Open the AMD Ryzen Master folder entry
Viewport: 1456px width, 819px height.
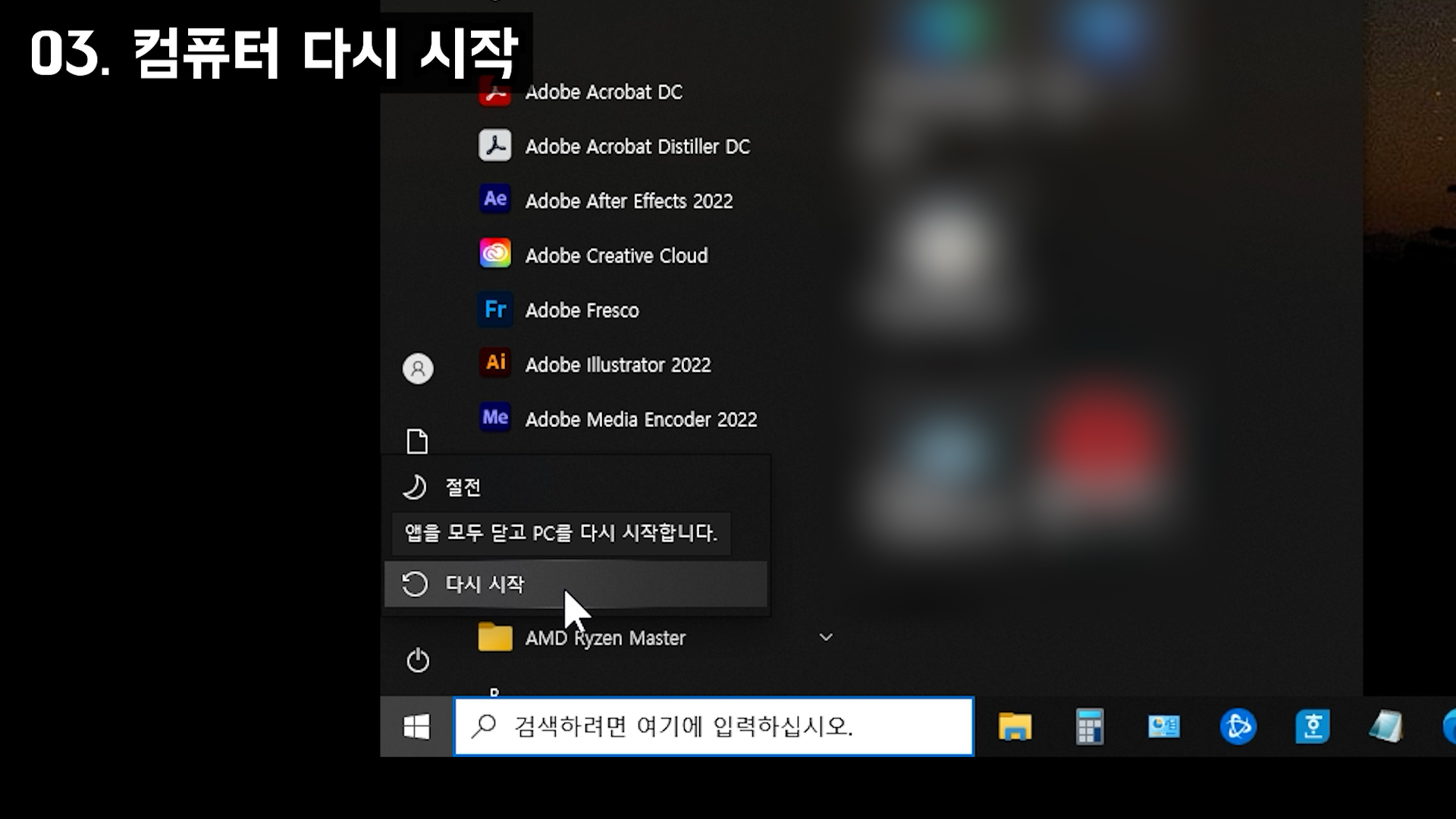(x=605, y=639)
